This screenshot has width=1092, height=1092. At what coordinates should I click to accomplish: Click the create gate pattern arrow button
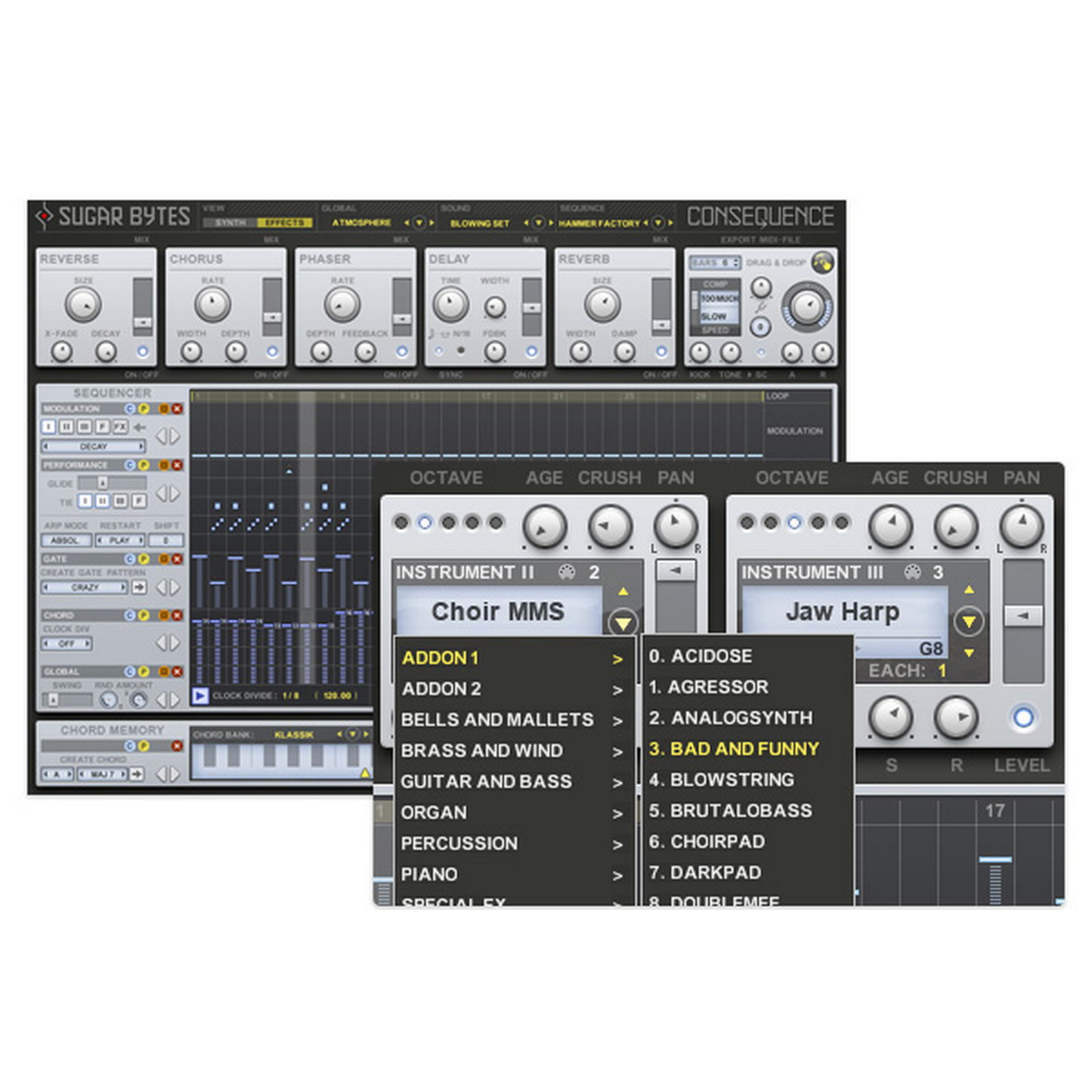[139, 587]
